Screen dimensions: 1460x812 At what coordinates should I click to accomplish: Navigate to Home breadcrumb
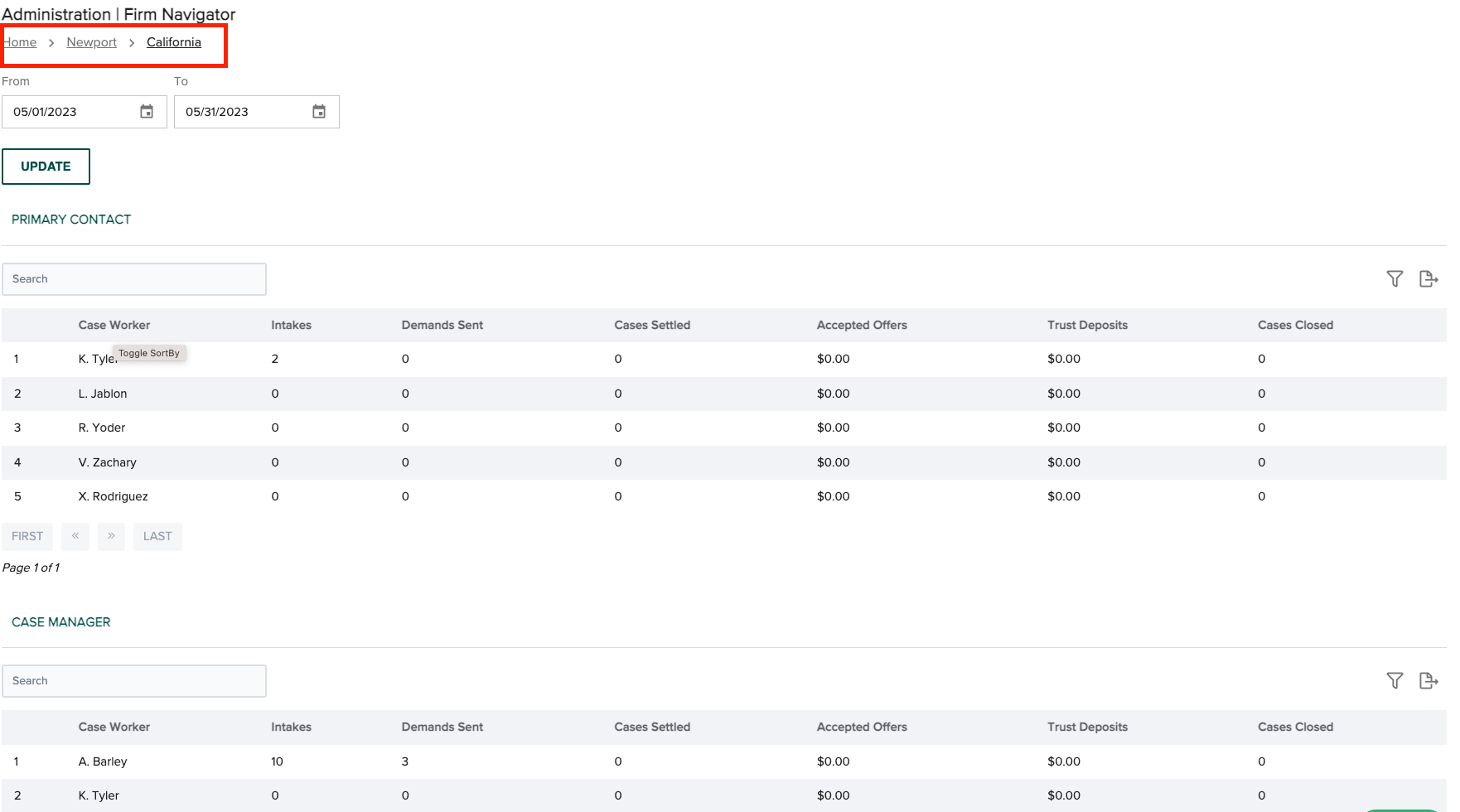coord(20,42)
